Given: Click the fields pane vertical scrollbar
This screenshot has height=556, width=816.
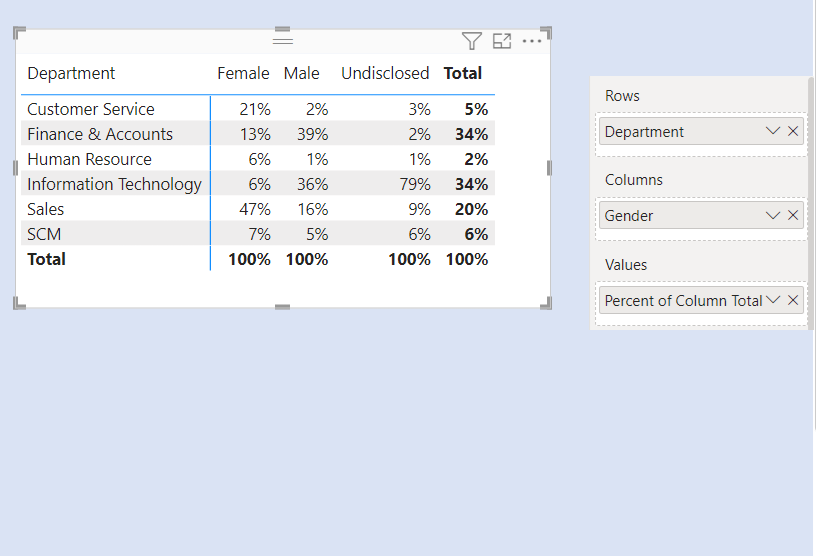Looking at the screenshot, I should click(x=811, y=200).
